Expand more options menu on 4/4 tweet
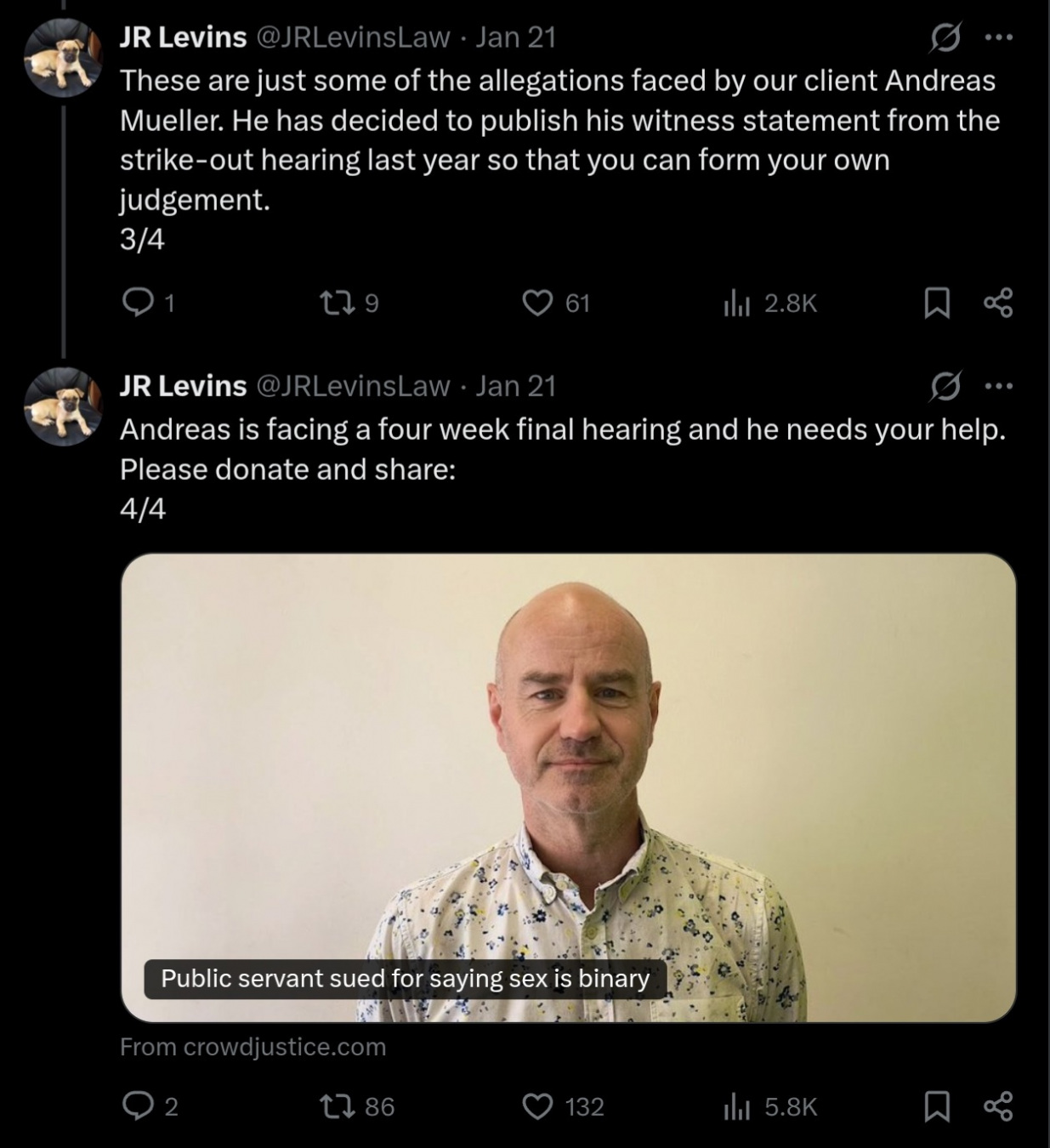The height and width of the screenshot is (1148, 1050). point(999,387)
